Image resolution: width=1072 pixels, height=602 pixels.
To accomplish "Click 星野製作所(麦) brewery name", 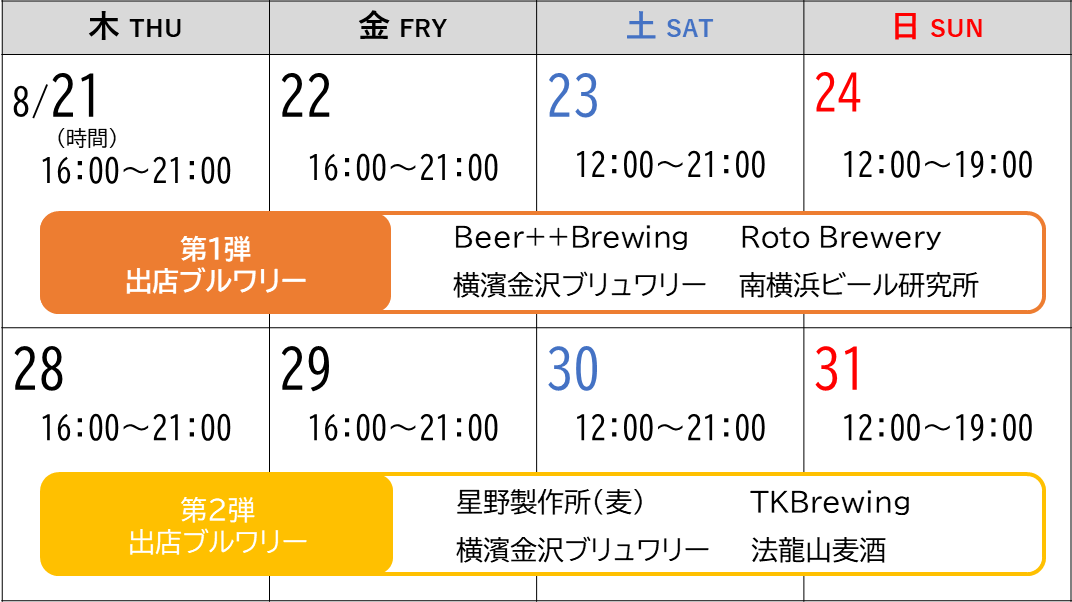I will (550, 501).
